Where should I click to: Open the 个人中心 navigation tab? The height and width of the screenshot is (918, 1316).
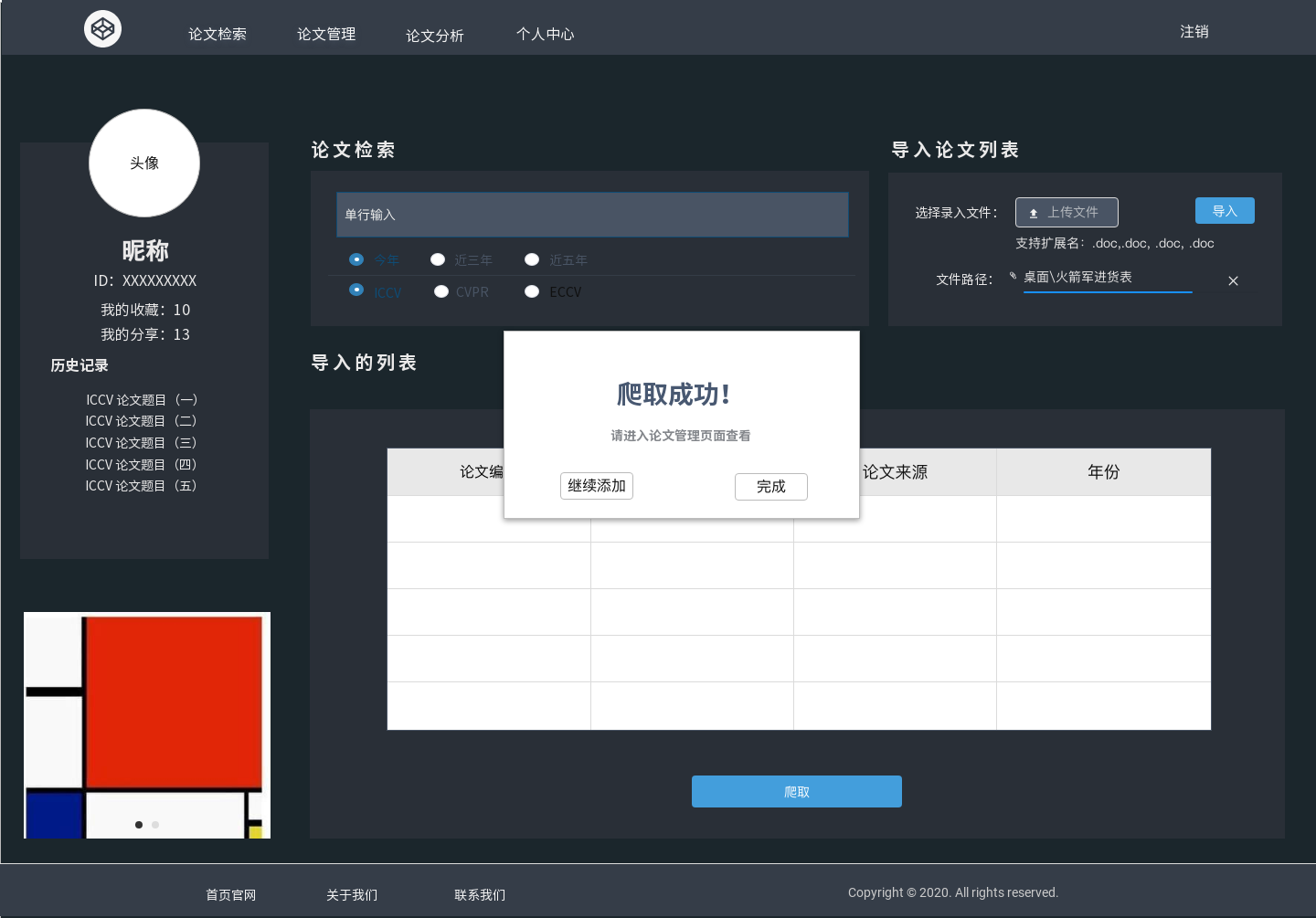point(546,34)
